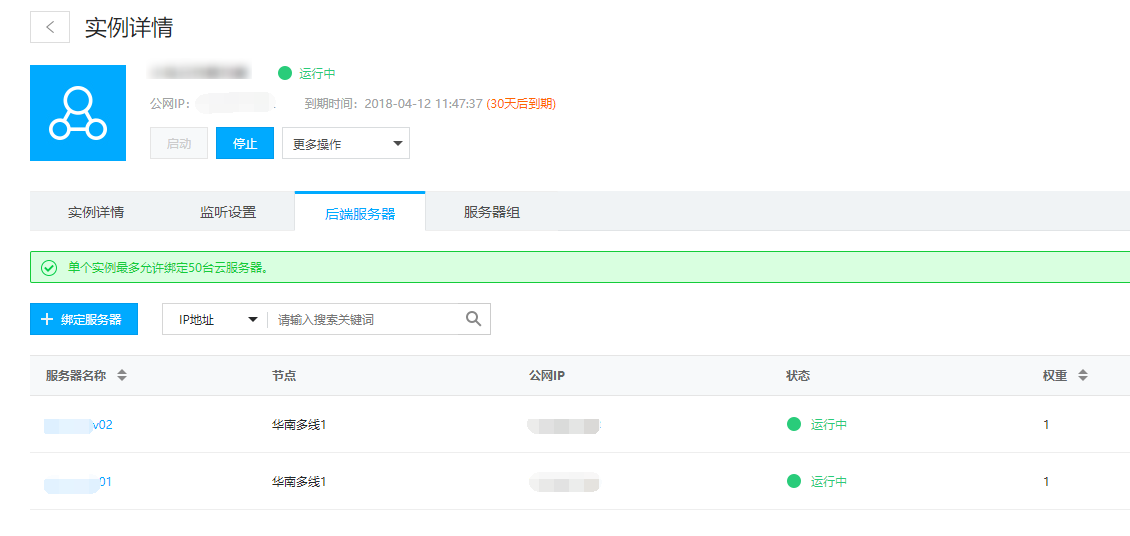Click the blue load balancer instance icon
This screenshot has width=1130, height=536.
pos(78,113)
